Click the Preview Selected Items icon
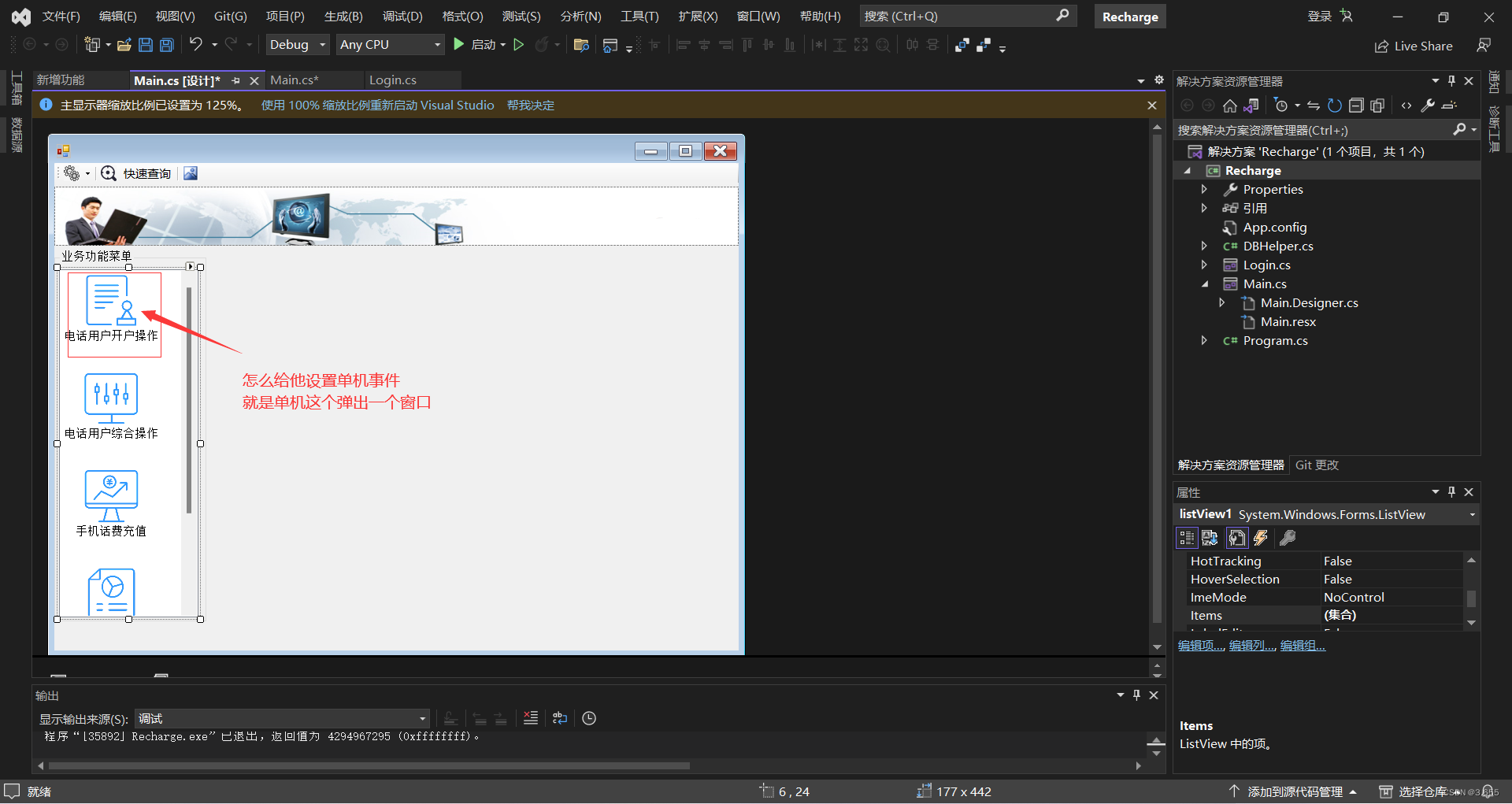The width and height of the screenshot is (1512, 804). (x=1450, y=106)
